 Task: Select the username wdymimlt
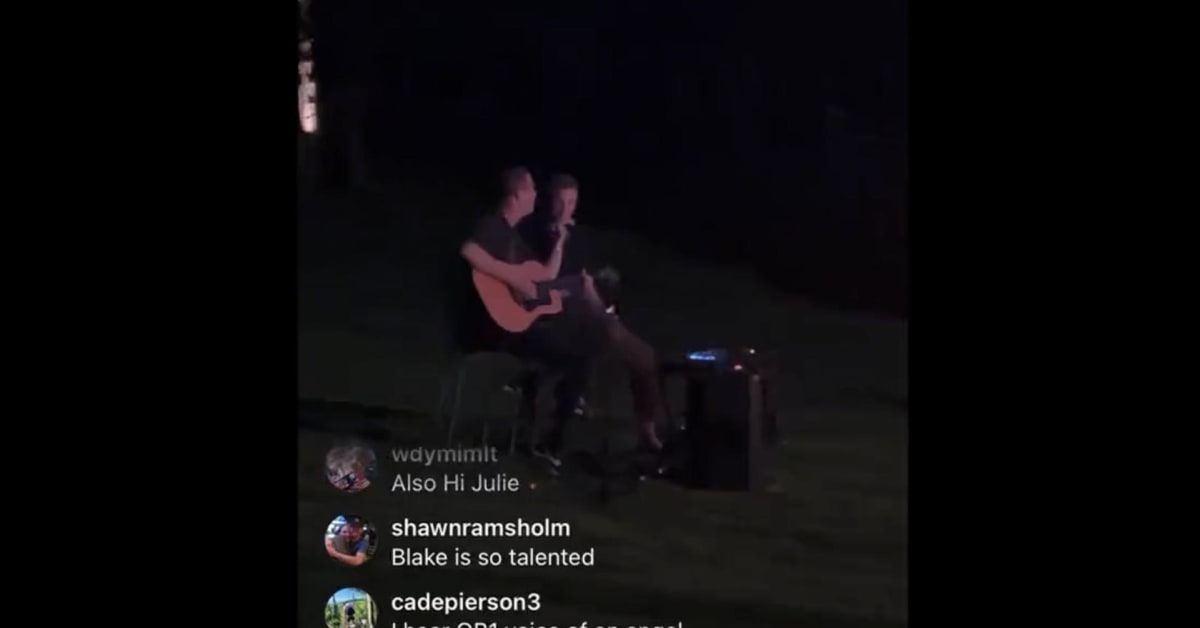444,455
